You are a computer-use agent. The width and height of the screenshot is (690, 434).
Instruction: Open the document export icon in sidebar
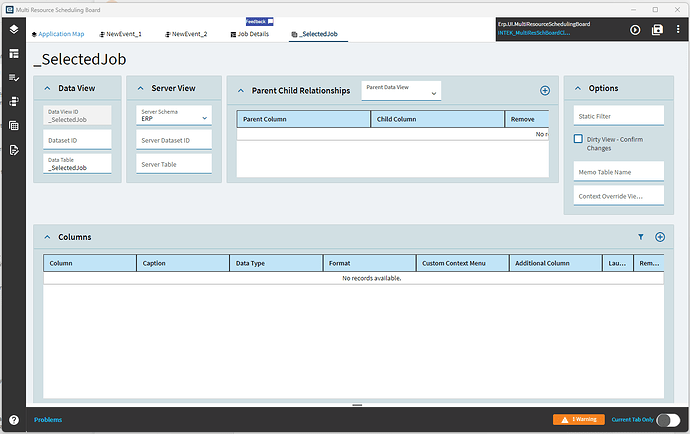(x=14, y=150)
